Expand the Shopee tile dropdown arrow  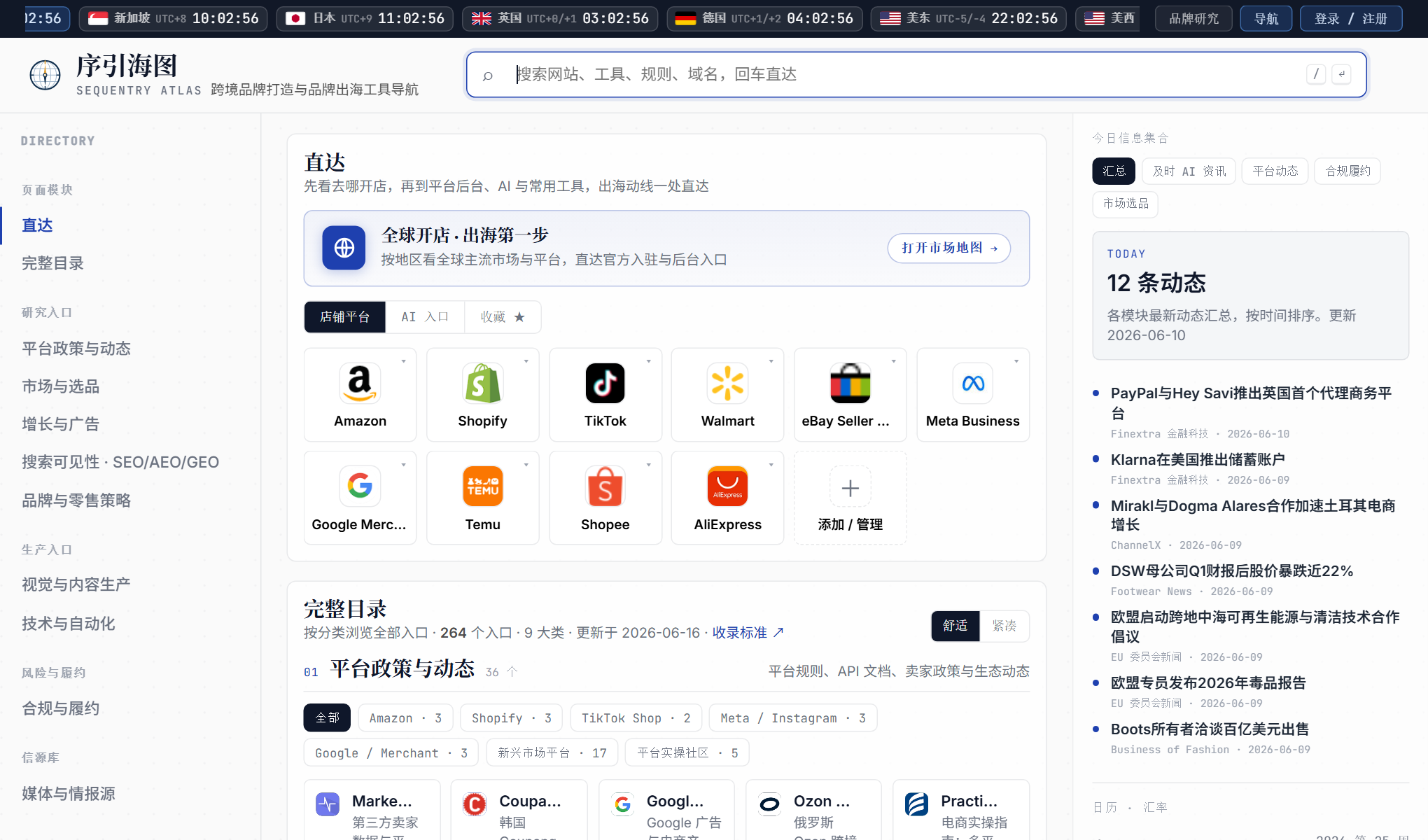[649, 465]
